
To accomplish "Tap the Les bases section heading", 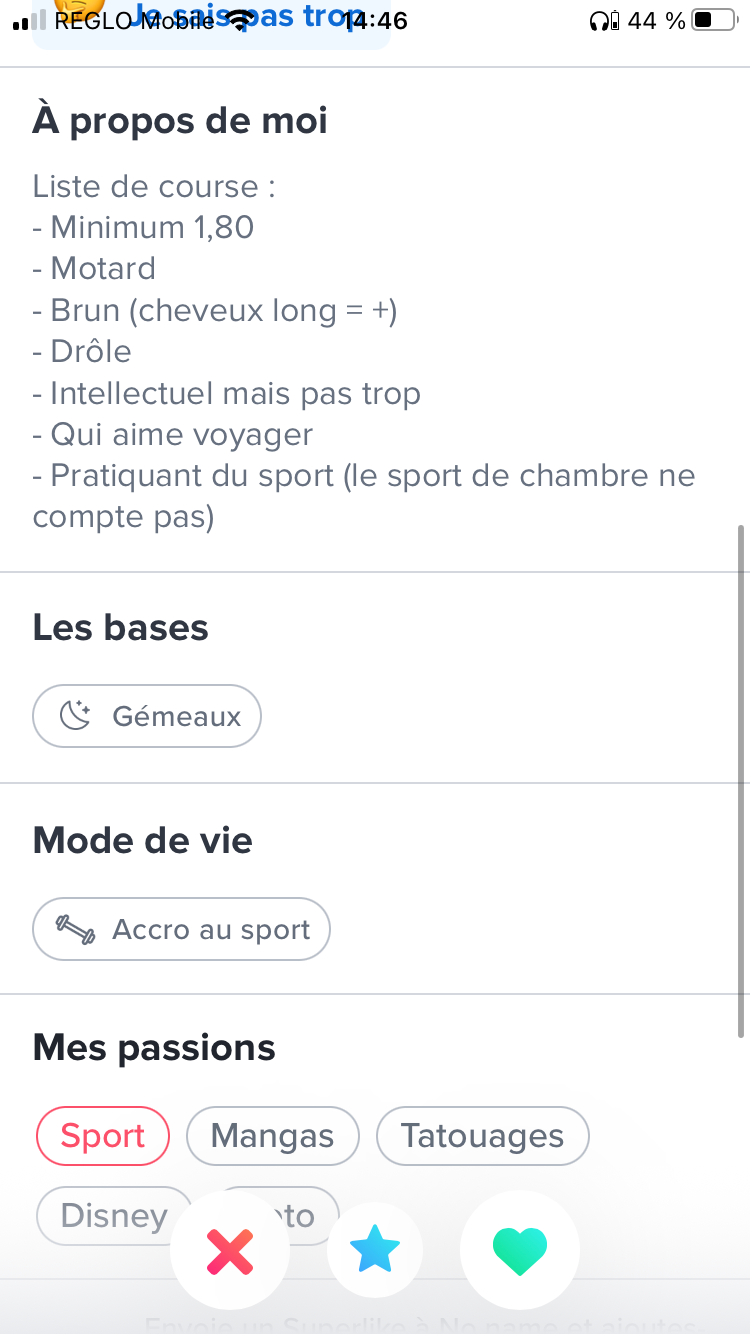I will [x=121, y=628].
